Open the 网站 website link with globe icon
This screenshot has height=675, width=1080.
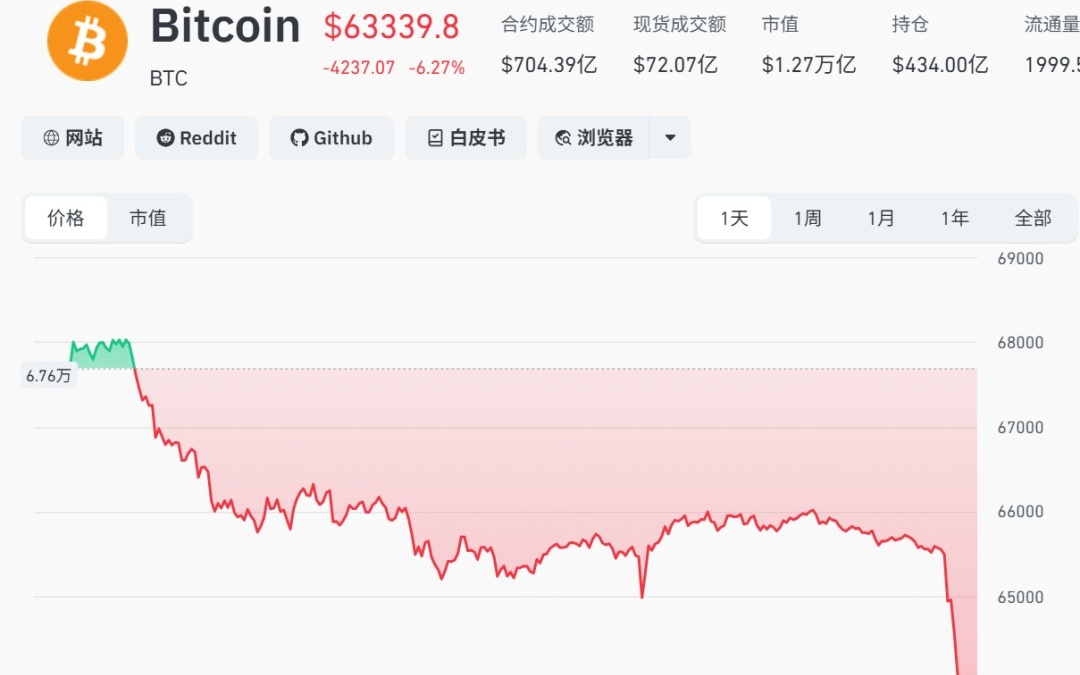(x=71, y=138)
